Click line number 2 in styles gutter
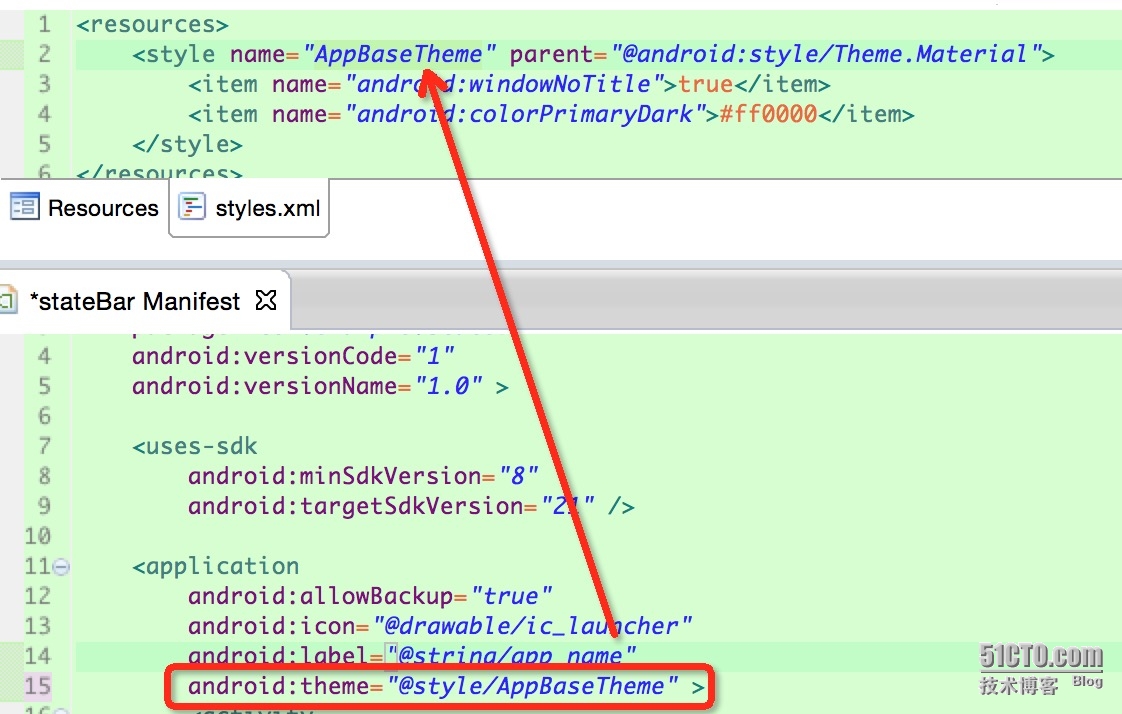The height and width of the screenshot is (714, 1122). [x=44, y=54]
